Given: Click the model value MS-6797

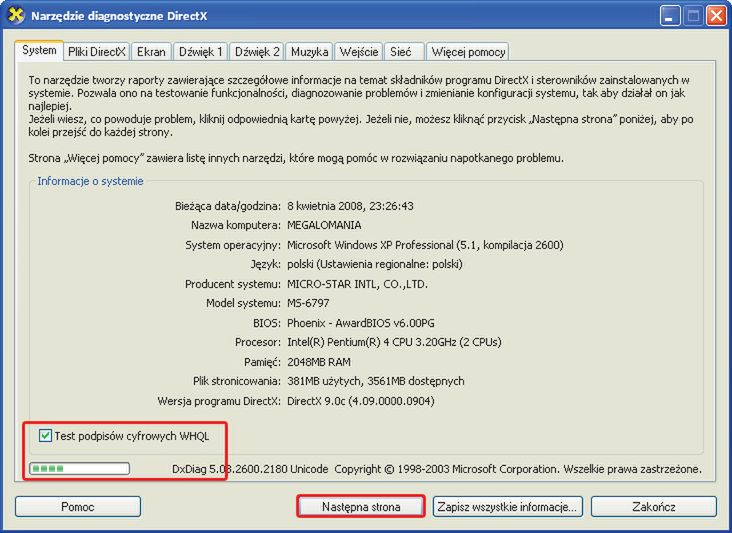Looking at the screenshot, I should point(308,303).
